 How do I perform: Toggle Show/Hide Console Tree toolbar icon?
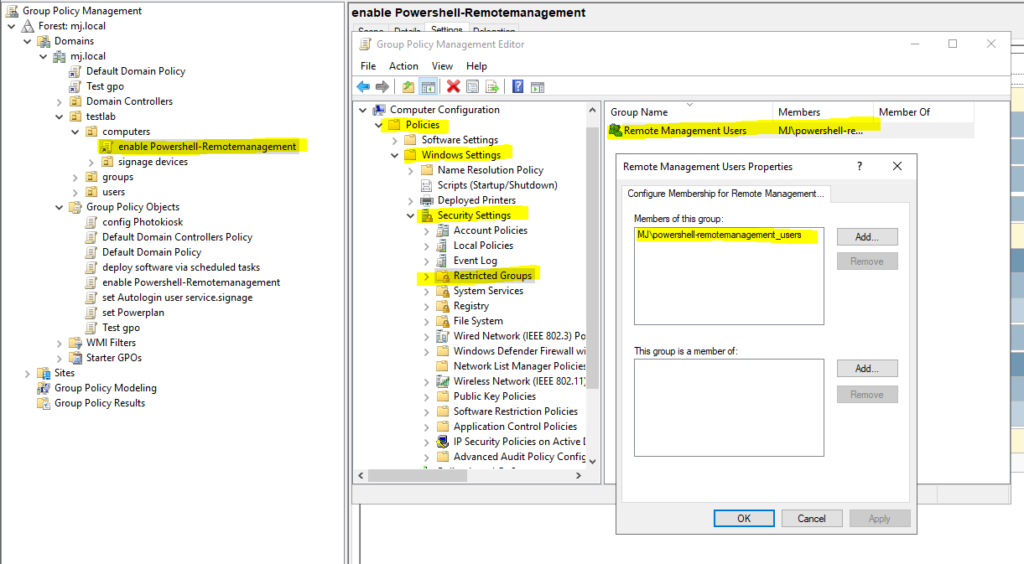pos(428,86)
